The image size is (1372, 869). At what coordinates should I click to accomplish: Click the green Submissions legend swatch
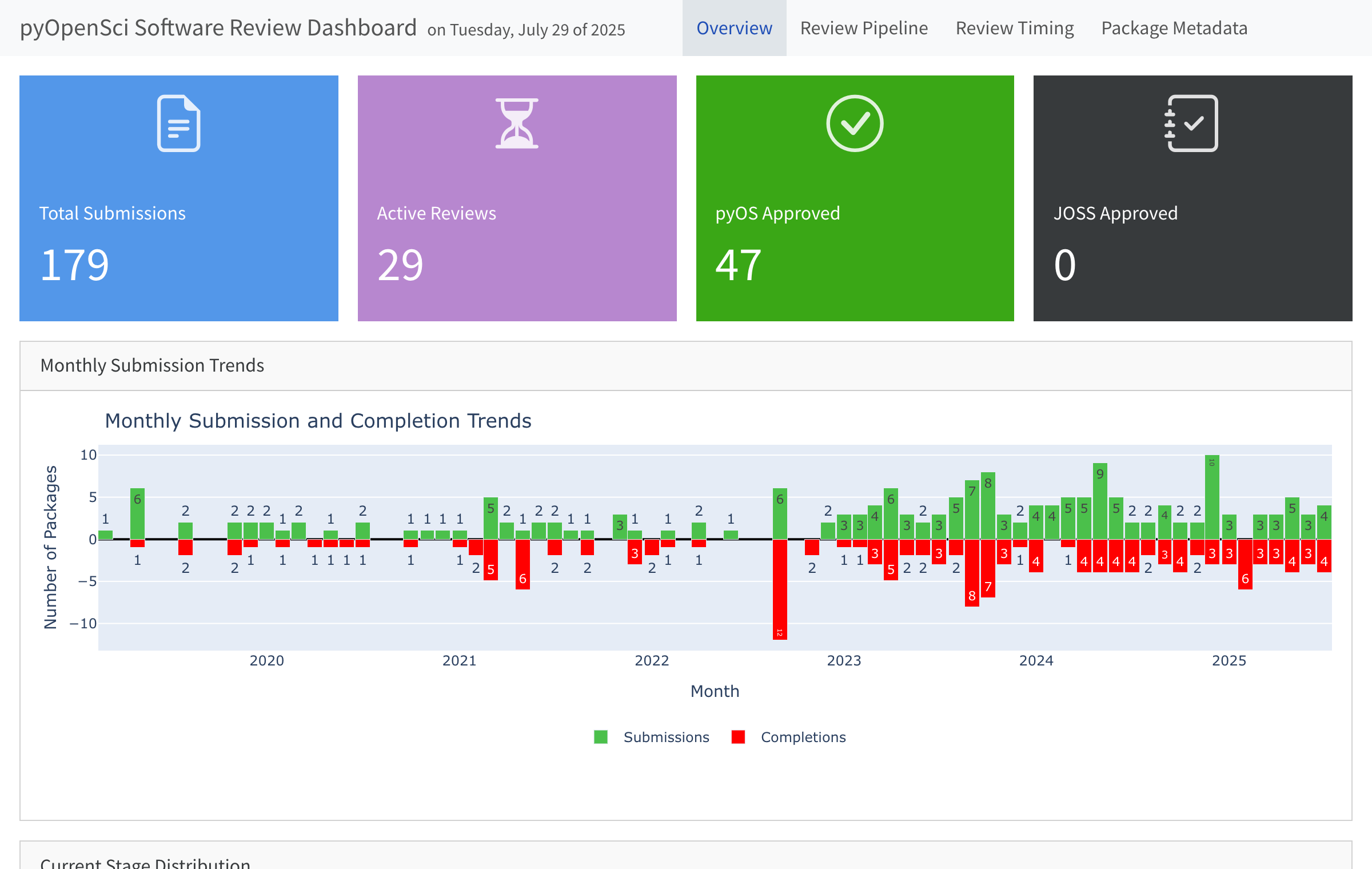[601, 737]
